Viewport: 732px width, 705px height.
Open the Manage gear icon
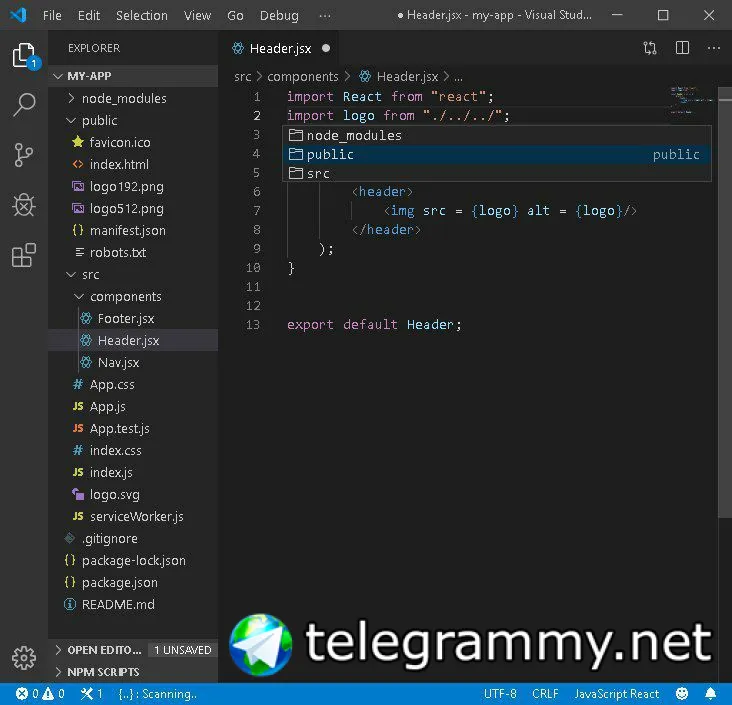click(24, 658)
